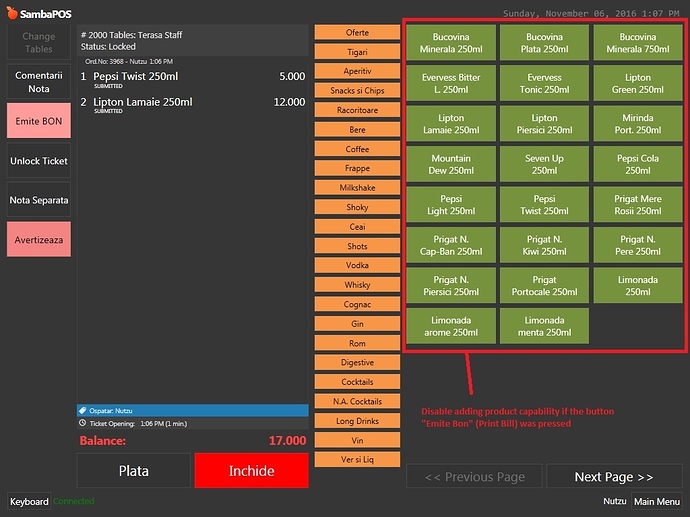Open Comentarii Nota

tap(39, 82)
